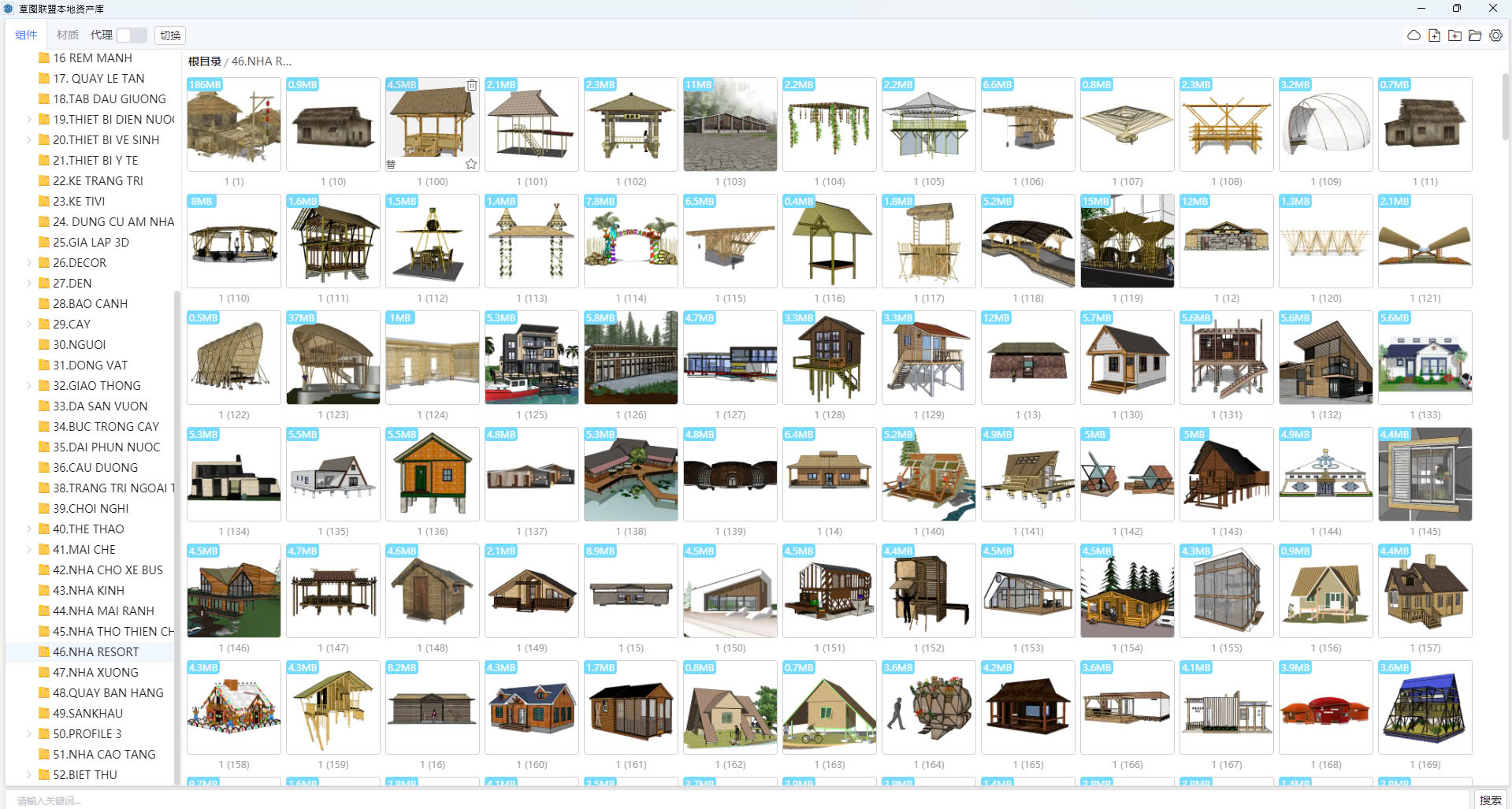Viewport: 1512px width, 809px height.
Task: Click the add new file icon
Action: 1434,35
